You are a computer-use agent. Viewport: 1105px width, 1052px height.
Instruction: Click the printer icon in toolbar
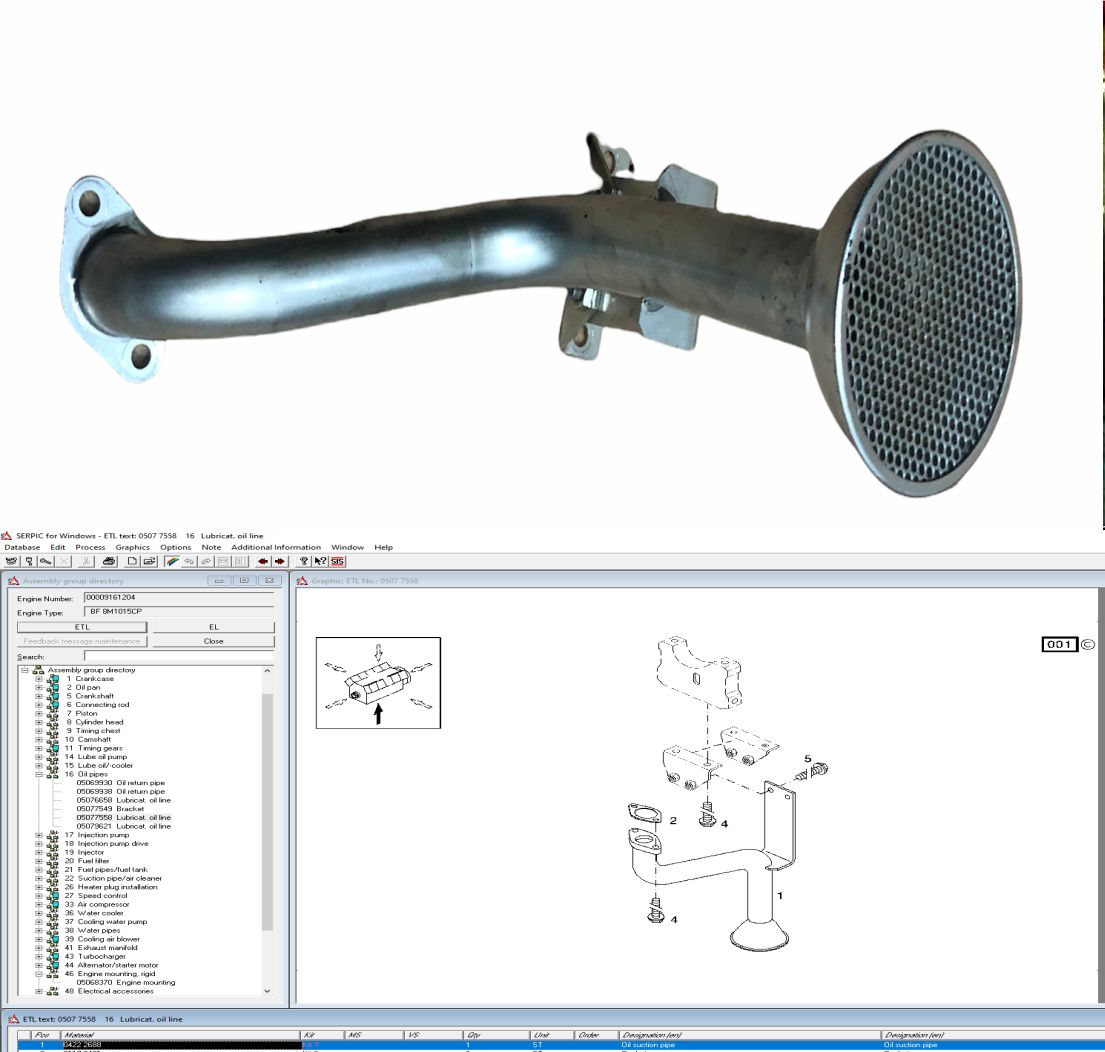109,562
